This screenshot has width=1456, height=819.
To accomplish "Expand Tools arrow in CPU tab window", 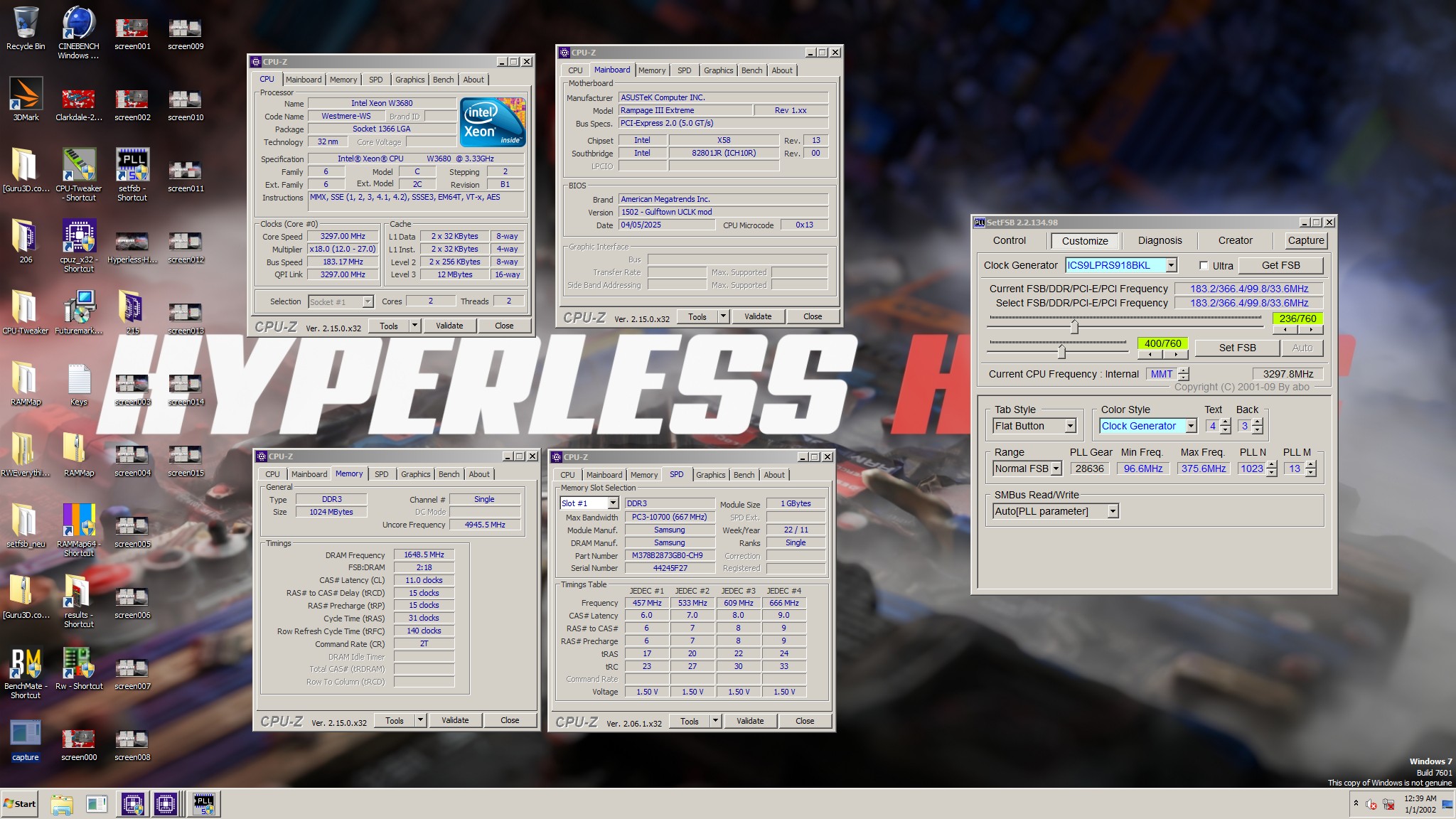I will click(x=414, y=326).
